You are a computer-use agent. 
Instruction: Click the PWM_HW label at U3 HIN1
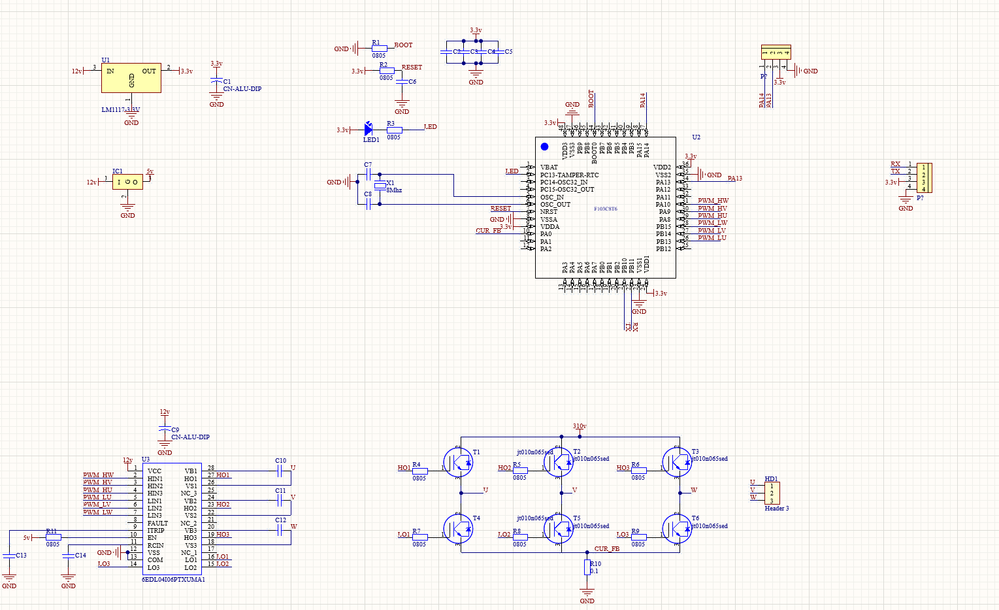(x=98, y=476)
